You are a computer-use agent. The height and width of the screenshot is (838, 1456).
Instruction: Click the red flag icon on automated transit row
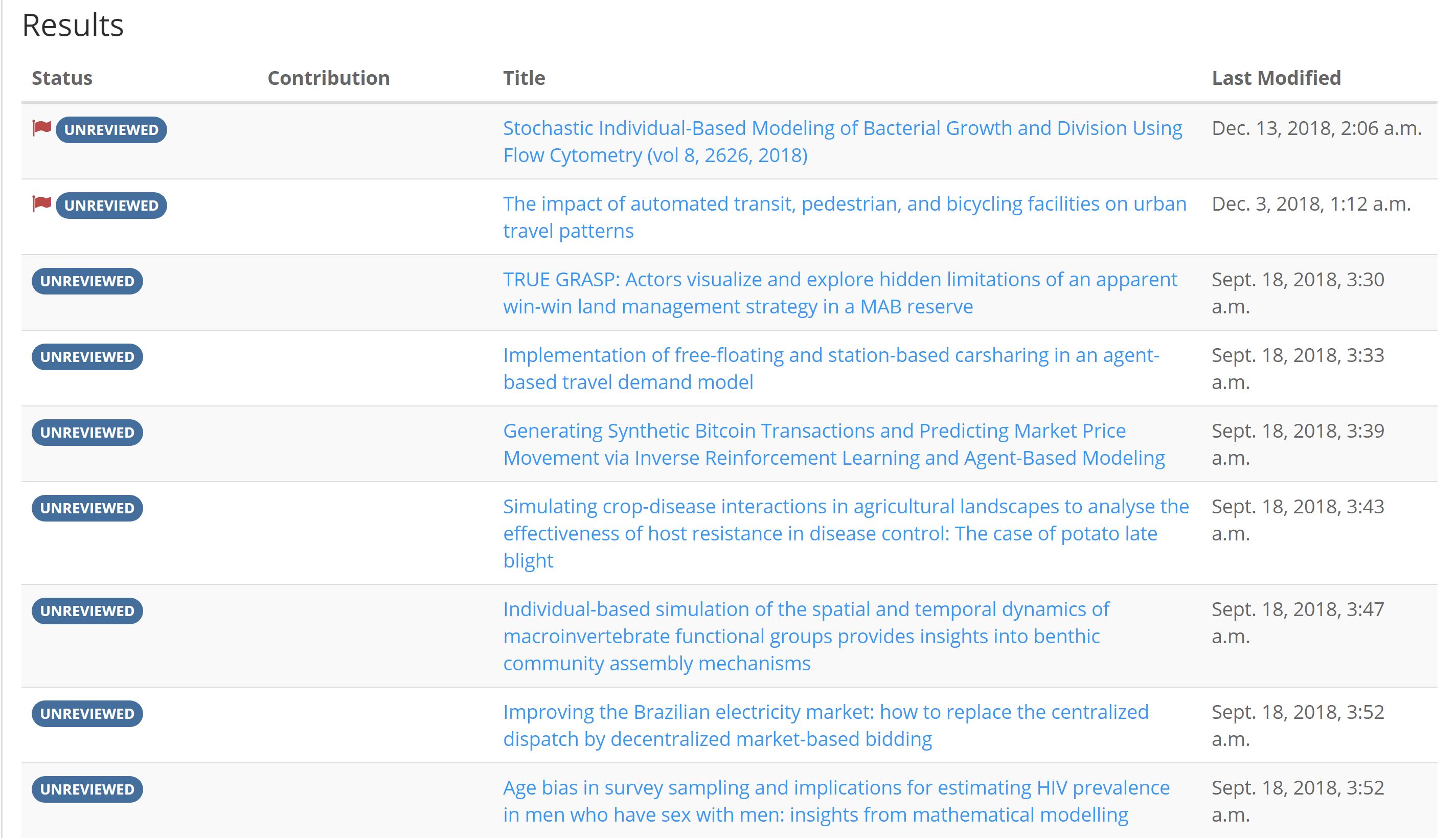[42, 205]
